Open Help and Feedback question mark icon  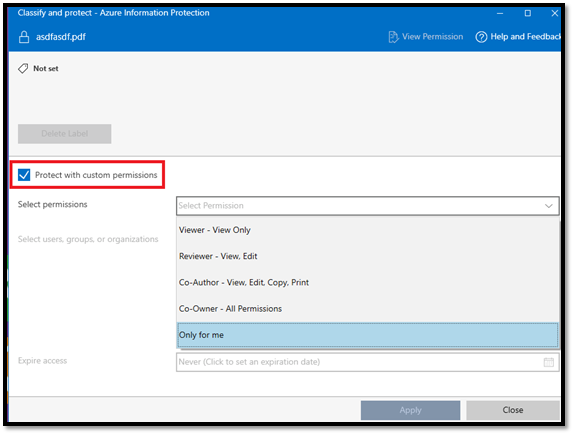(x=481, y=37)
